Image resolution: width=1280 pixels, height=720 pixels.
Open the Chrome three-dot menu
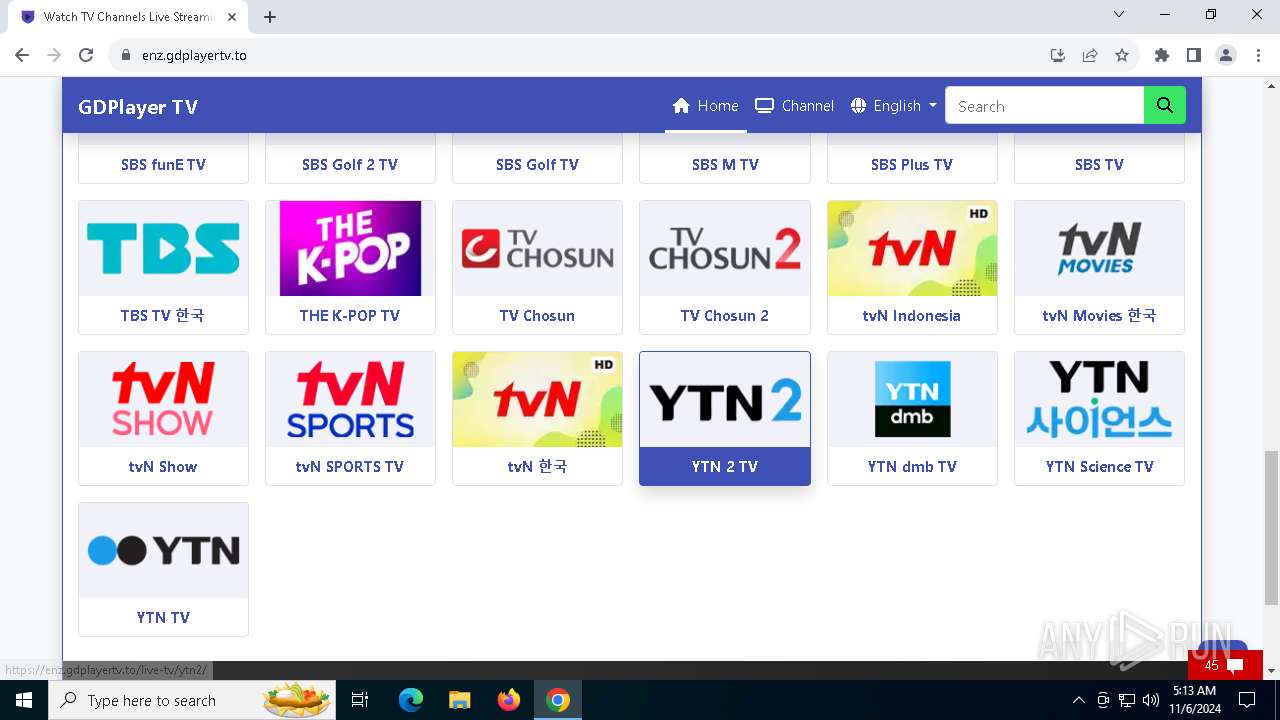point(1258,55)
